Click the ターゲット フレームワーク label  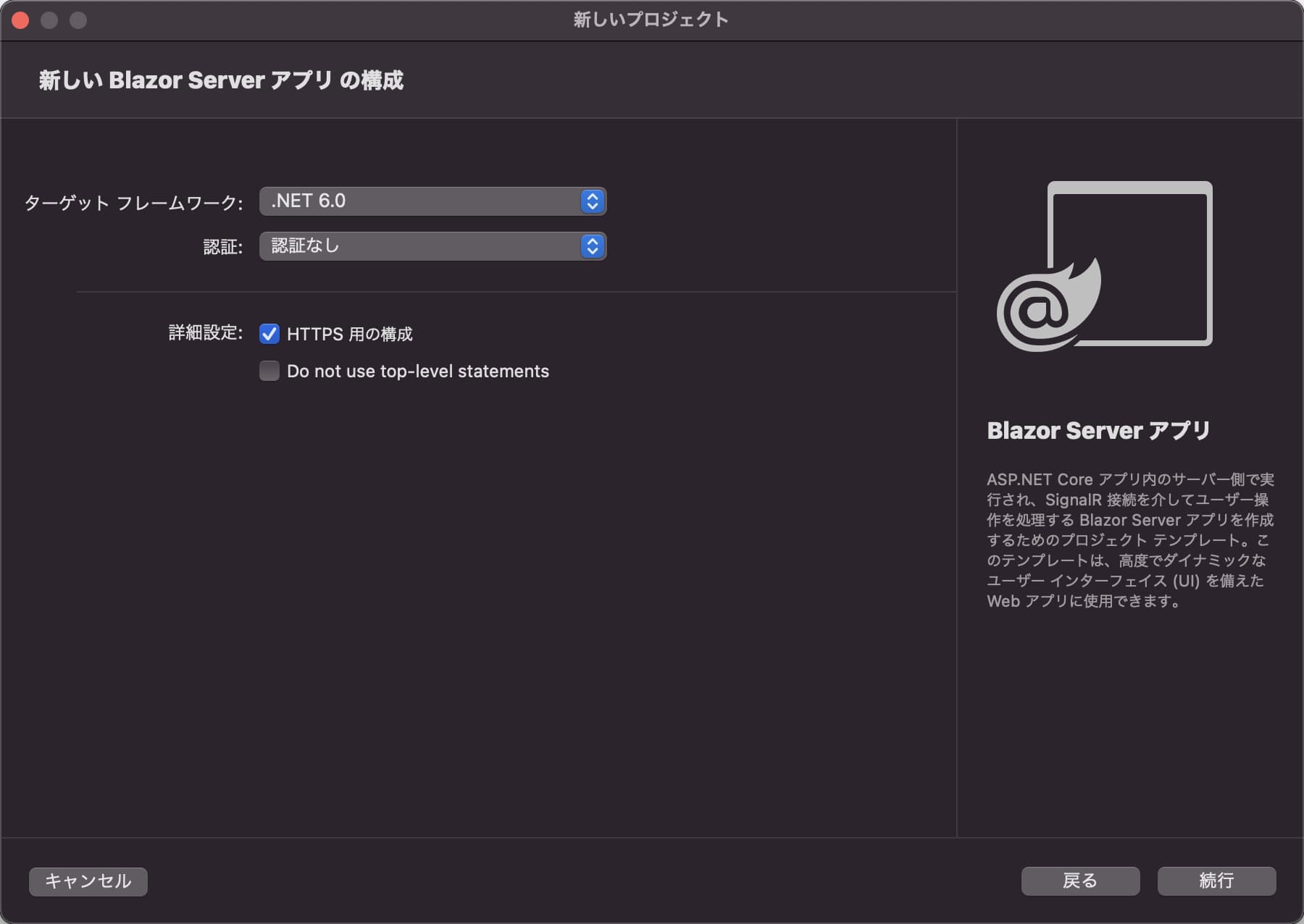pyautogui.click(x=134, y=203)
